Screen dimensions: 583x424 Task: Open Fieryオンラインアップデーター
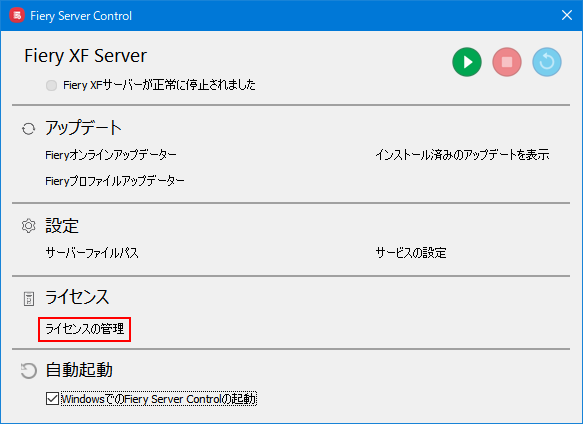click(x=111, y=155)
